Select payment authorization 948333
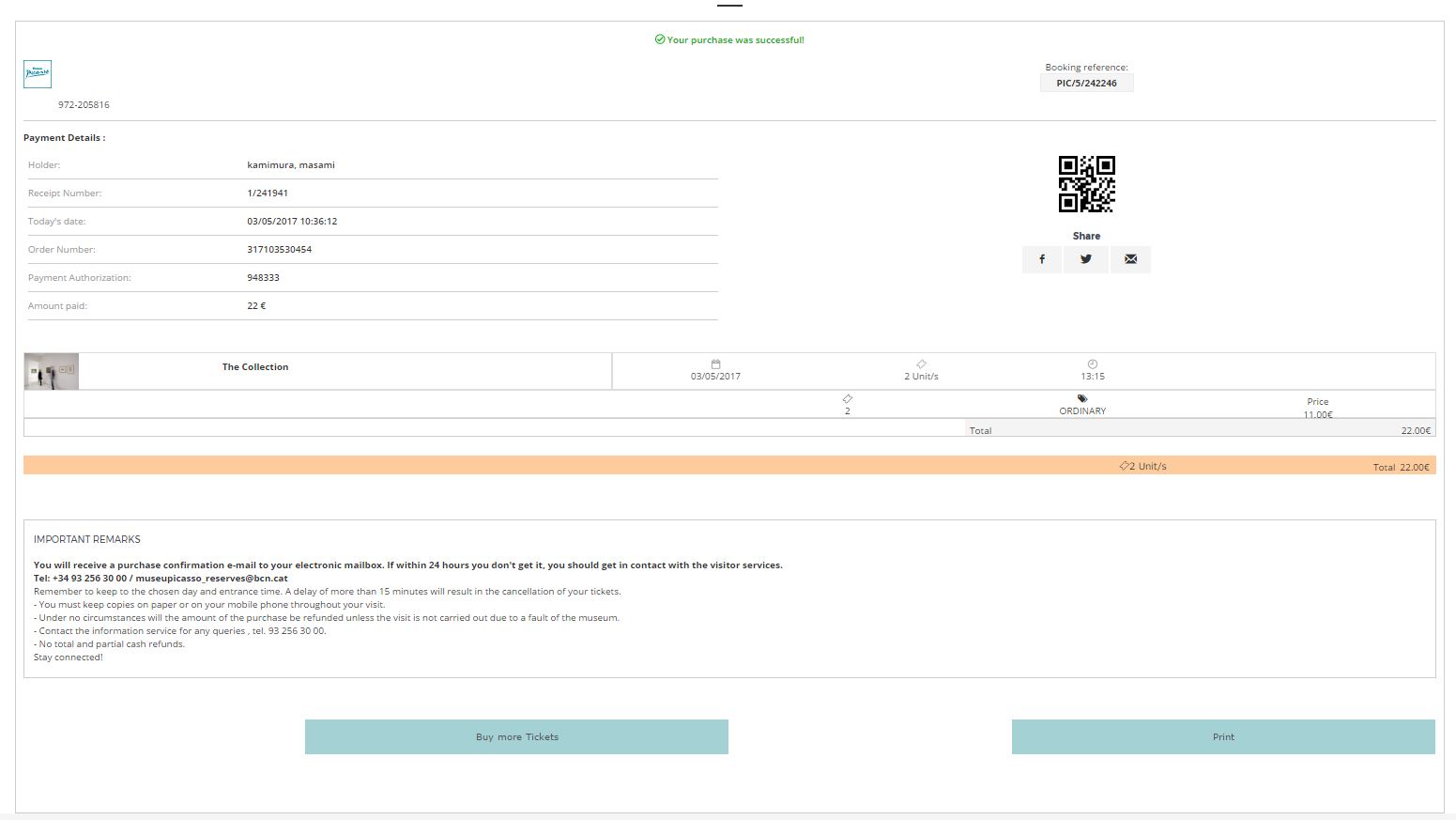Screen dimensions: 1456x820 (x=264, y=278)
